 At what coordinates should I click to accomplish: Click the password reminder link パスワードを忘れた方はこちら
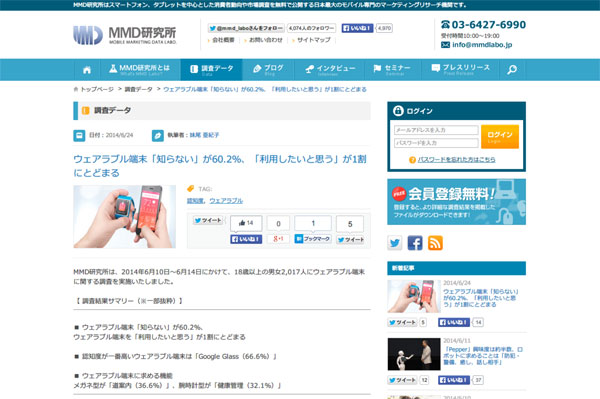[457, 160]
